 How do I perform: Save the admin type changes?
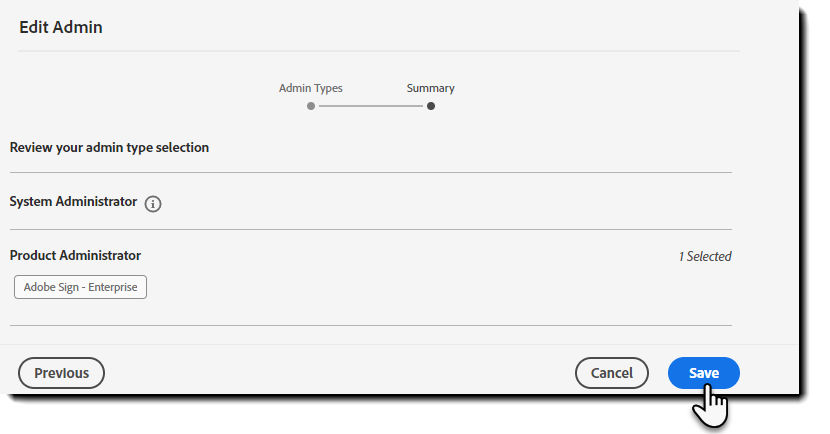[703, 373]
